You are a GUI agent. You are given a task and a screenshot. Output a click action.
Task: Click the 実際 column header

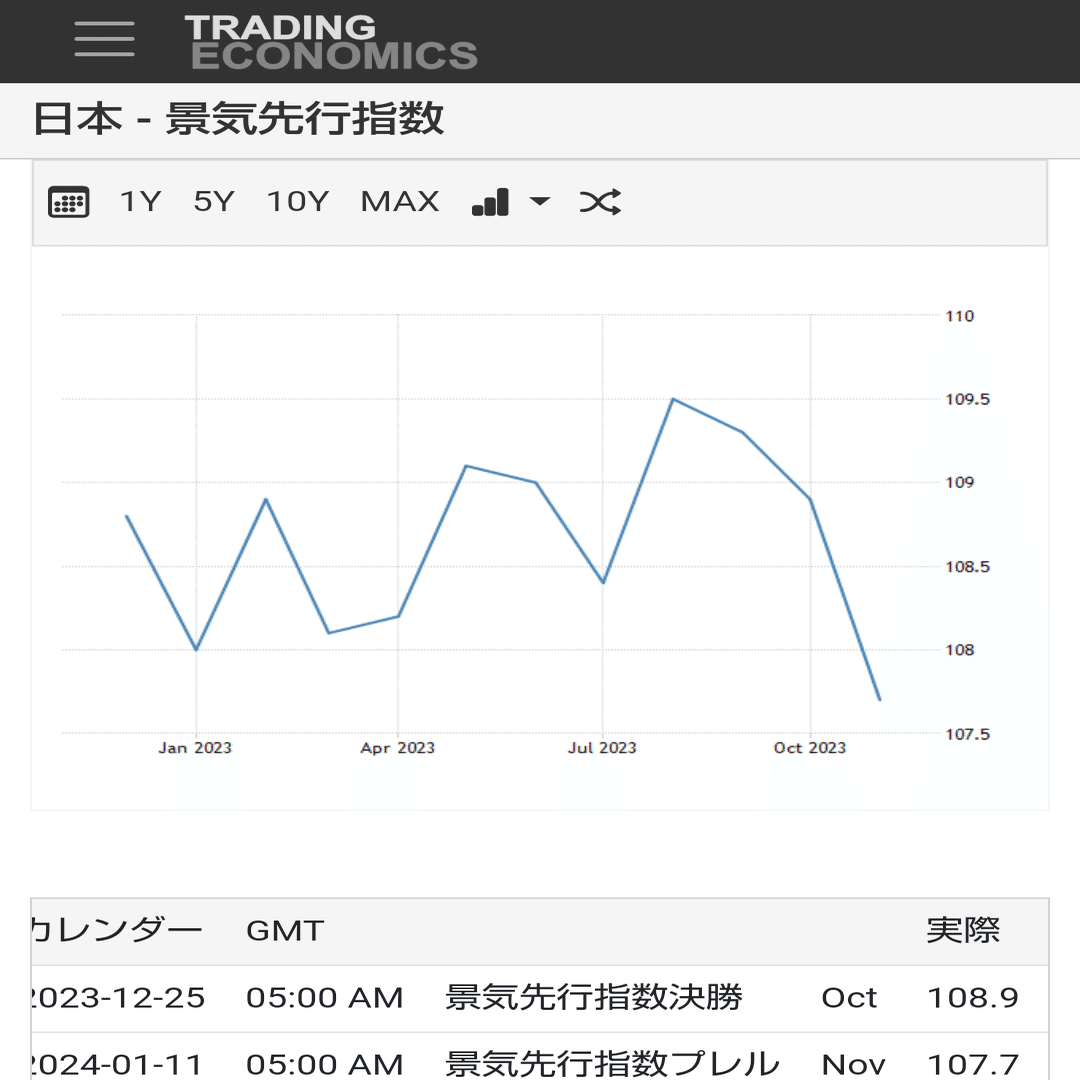962,930
